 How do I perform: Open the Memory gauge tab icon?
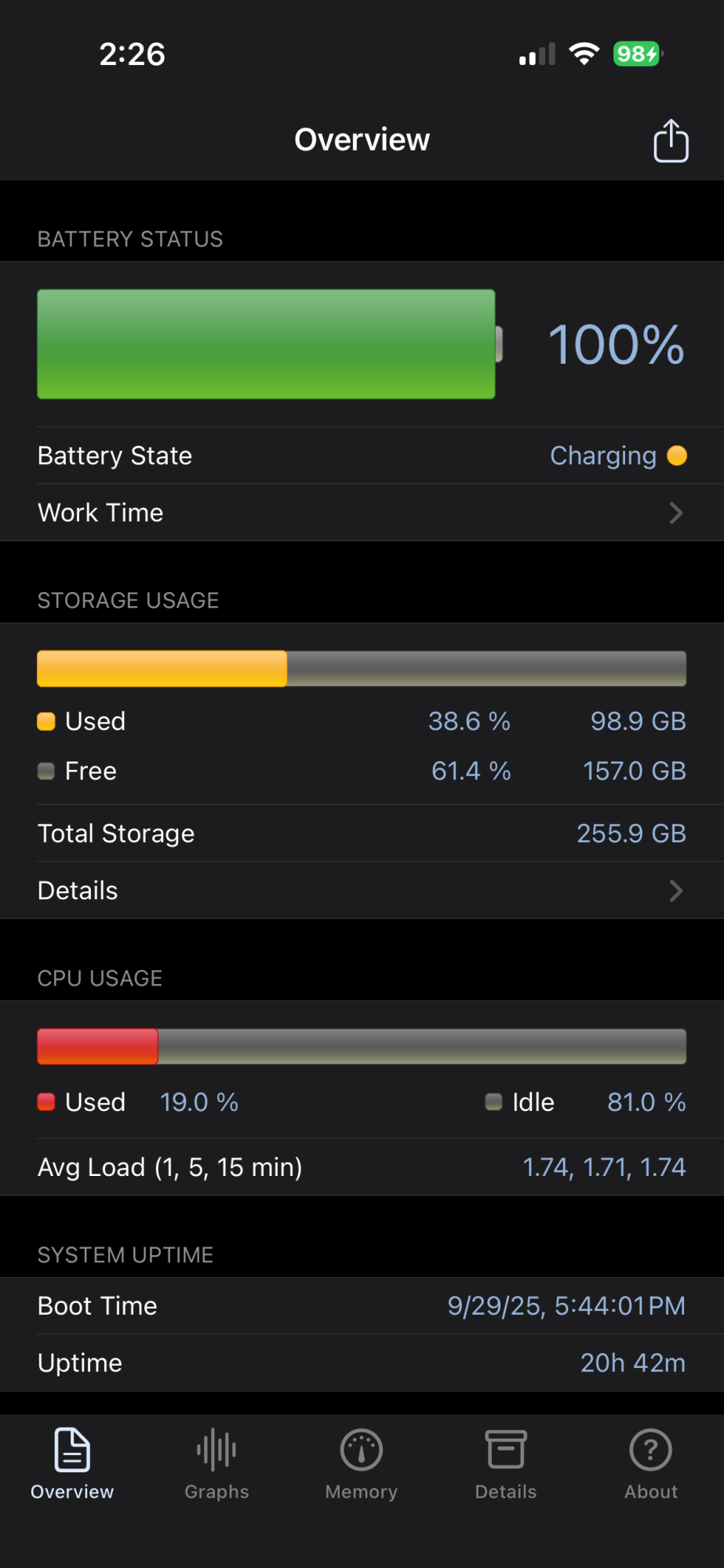(362, 1450)
